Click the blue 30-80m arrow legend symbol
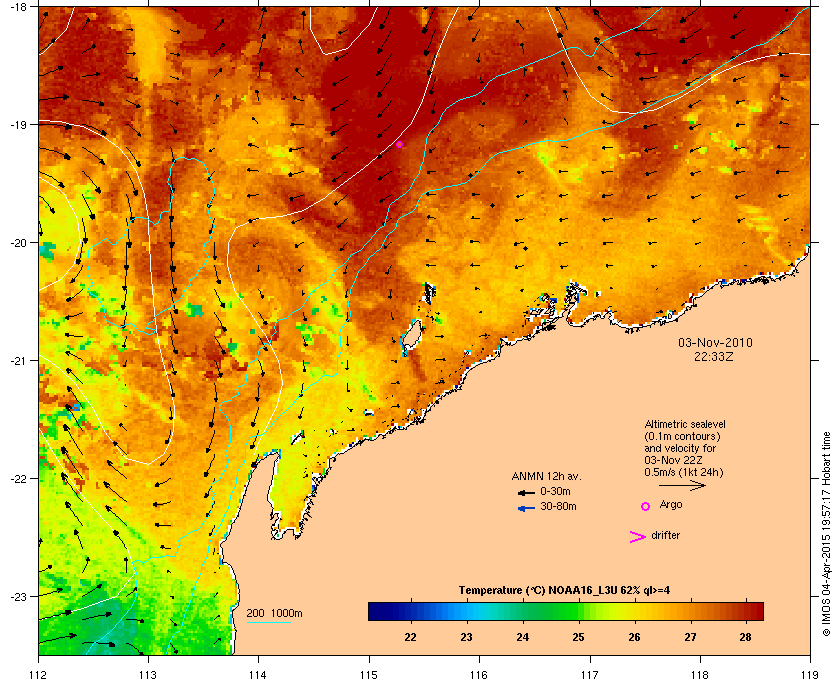The height and width of the screenshot is (680, 840). tap(526, 507)
